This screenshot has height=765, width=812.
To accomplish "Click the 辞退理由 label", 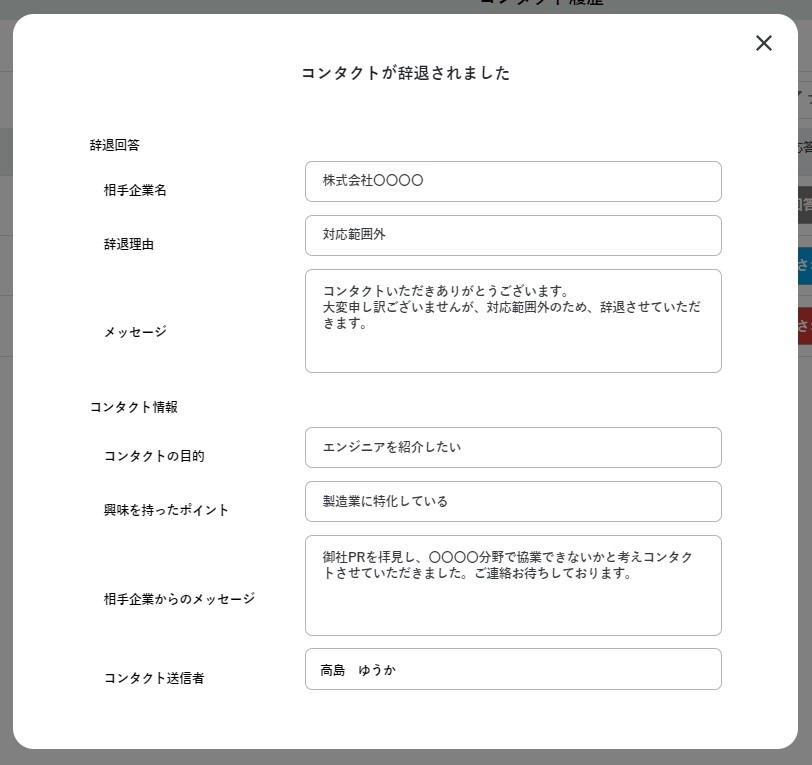I will (x=129, y=244).
